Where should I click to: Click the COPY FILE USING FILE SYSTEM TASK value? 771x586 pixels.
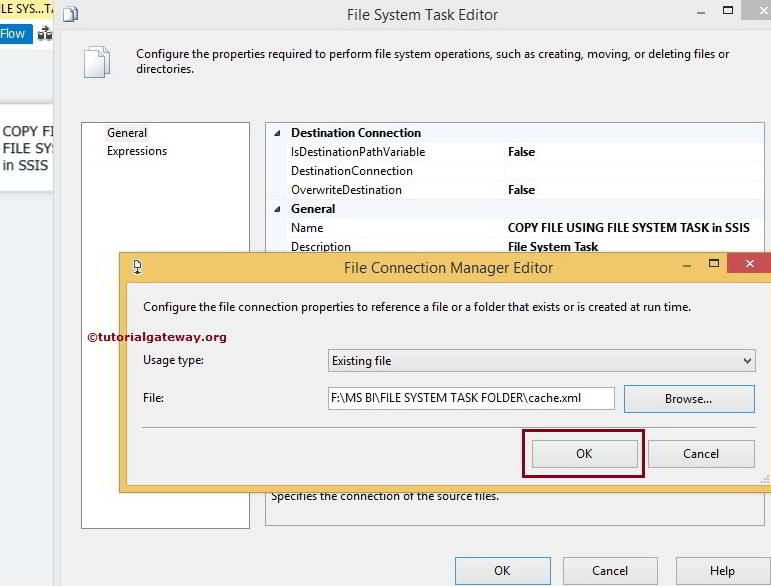pyautogui.click(x=628, y=228)
